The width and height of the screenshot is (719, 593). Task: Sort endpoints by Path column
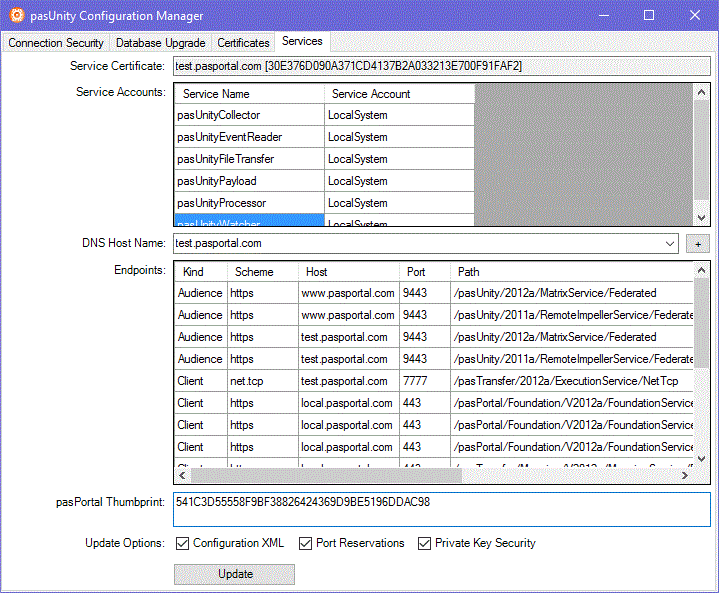(572, 272)
